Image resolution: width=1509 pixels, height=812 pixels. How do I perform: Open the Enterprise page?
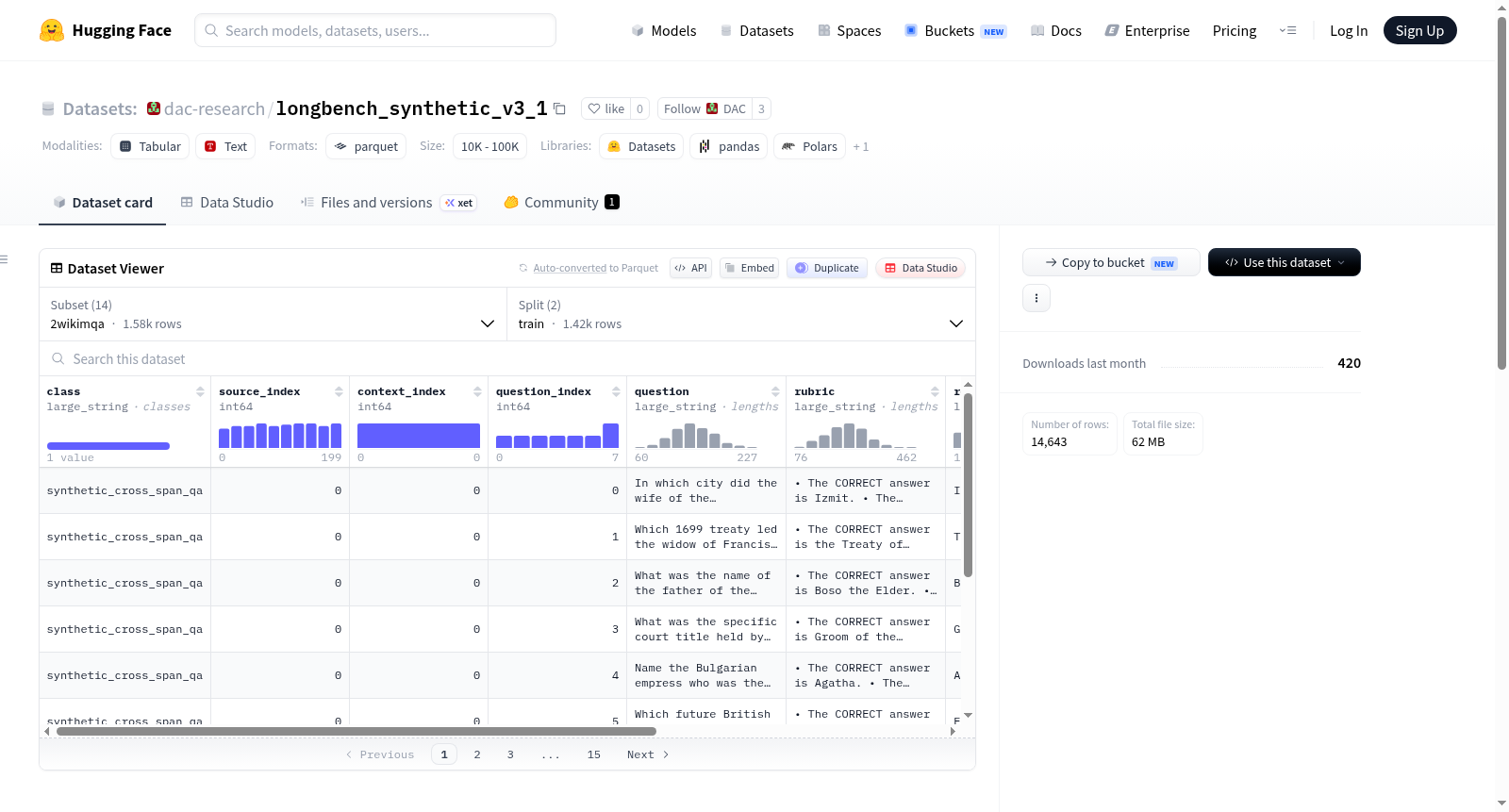[1147, 30]
